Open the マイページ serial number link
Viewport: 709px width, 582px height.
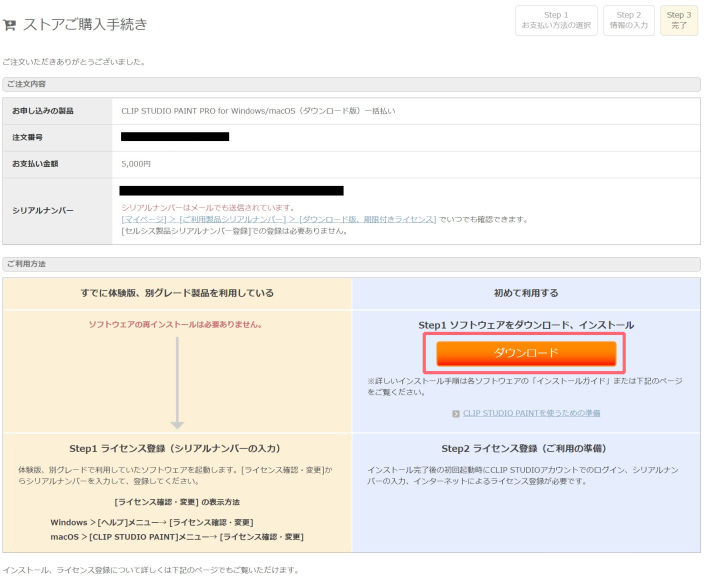tap(279, 219)
